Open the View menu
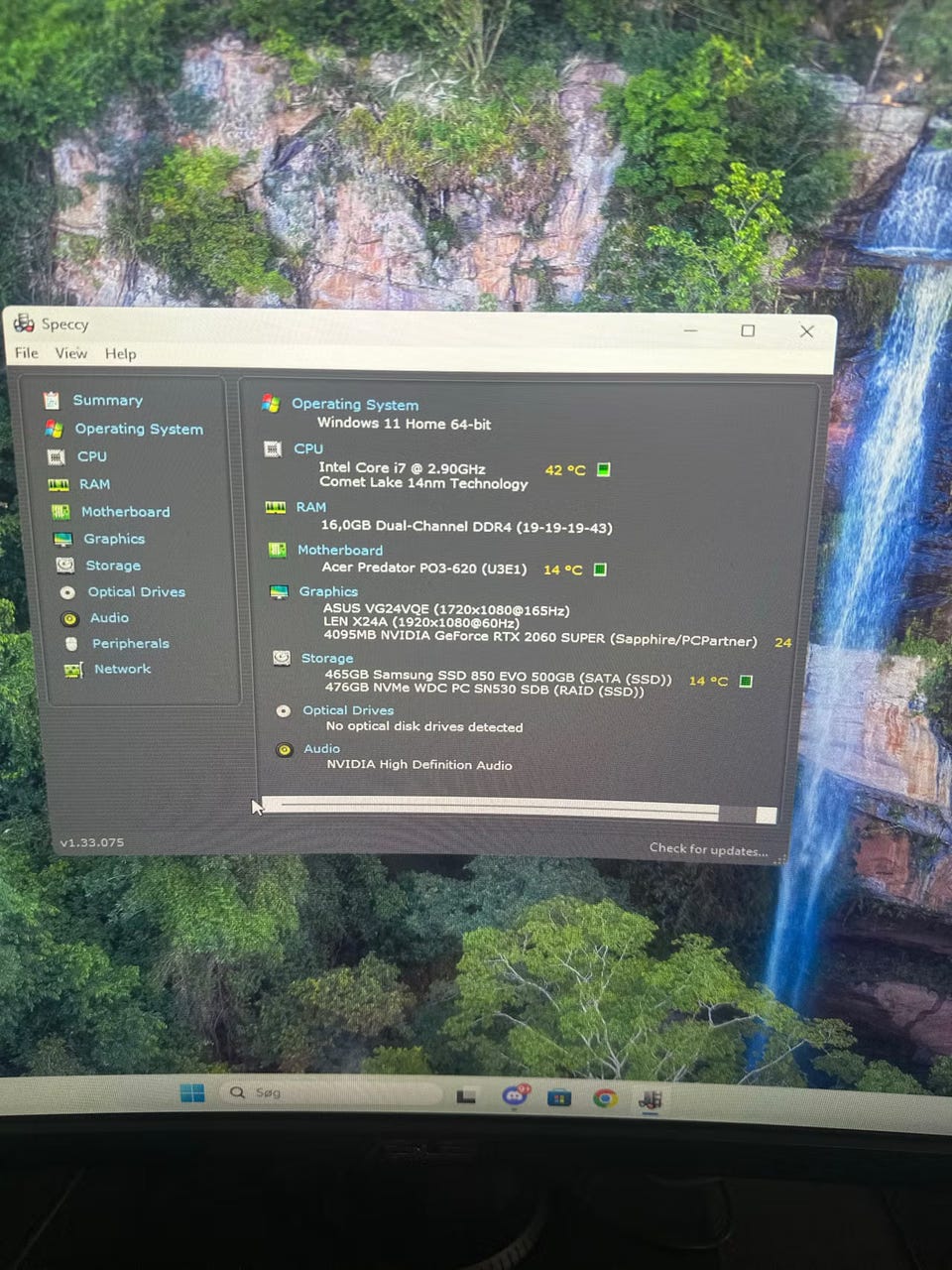952x1270 pixels. pos(70,353)
